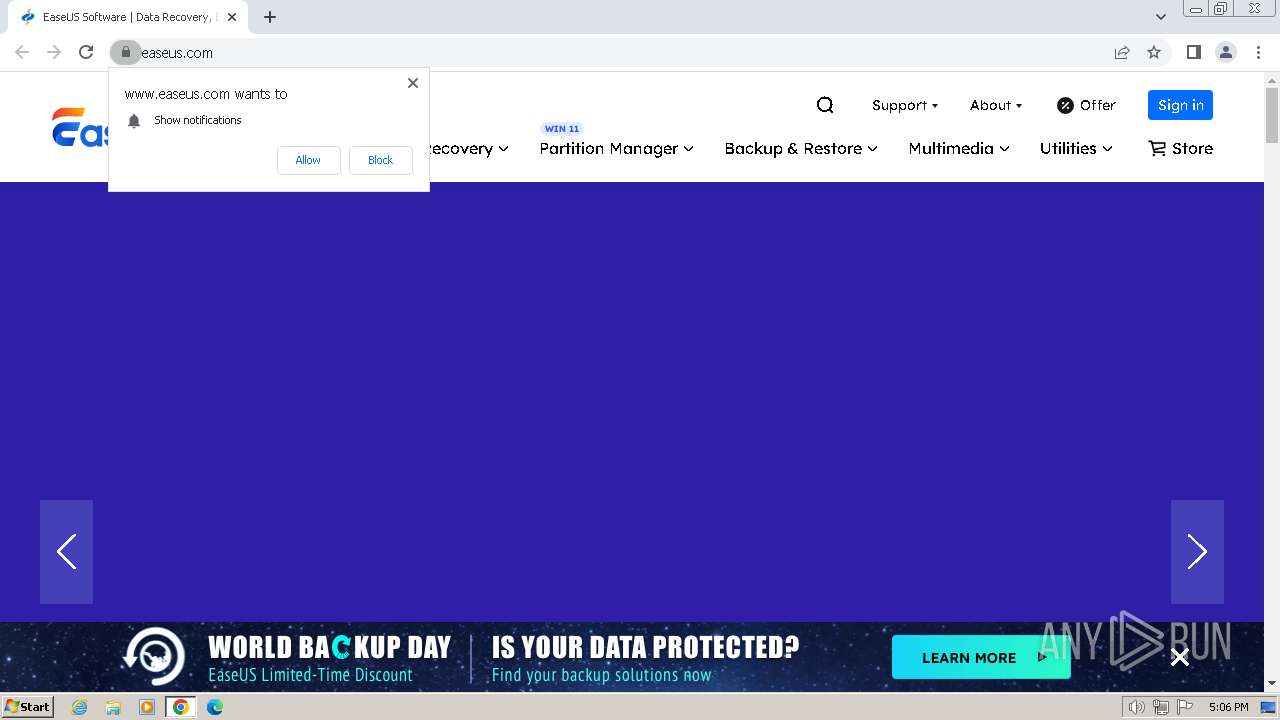Bookmark this page with the star
Screen dimensions: 1280x720
click(x=1154, y=52)
